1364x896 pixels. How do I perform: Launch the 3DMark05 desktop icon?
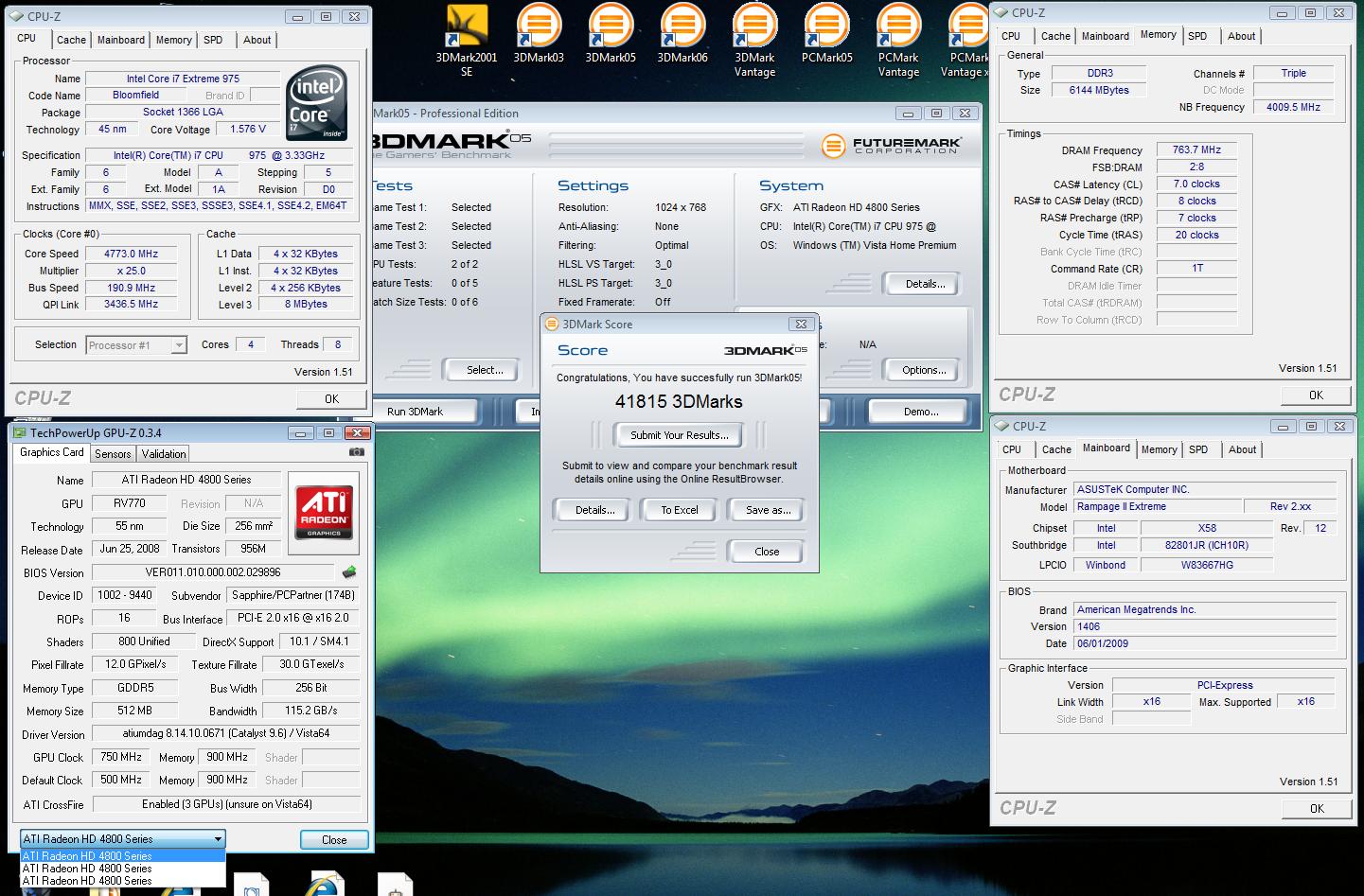point(611,33)
